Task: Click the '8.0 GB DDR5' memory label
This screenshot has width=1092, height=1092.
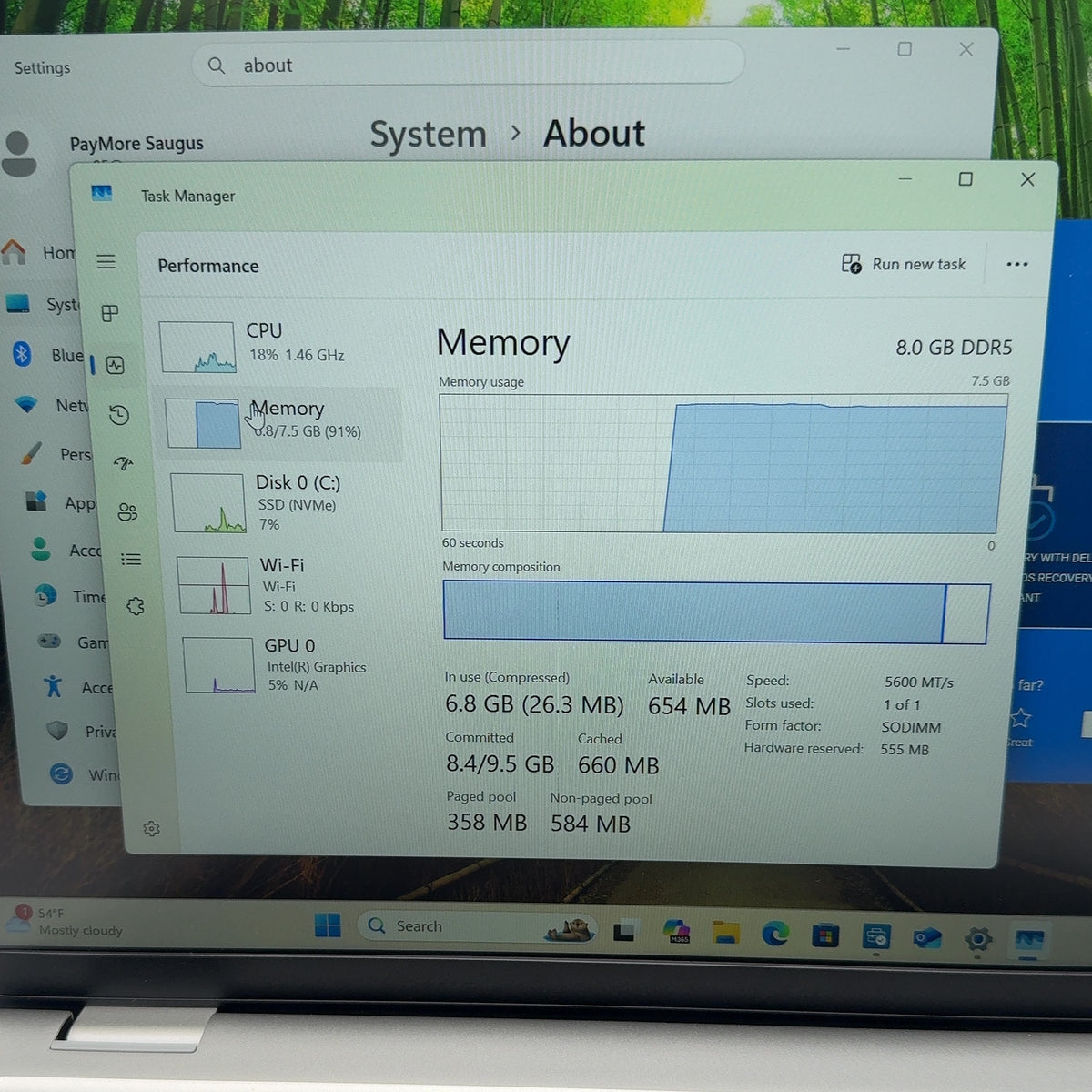Action: click(x=954, y=348)
